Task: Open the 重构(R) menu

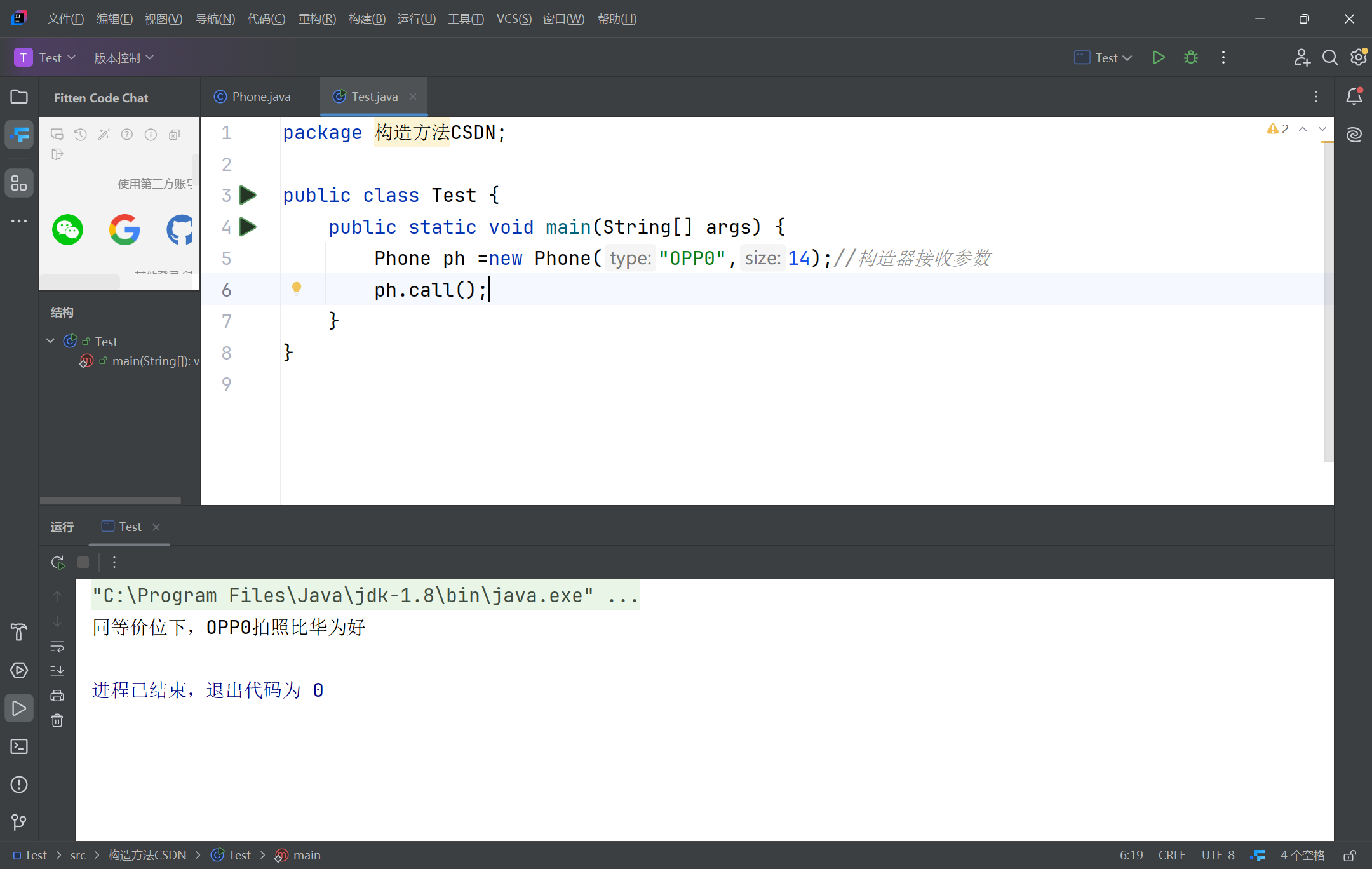Action: click(317, 19)
